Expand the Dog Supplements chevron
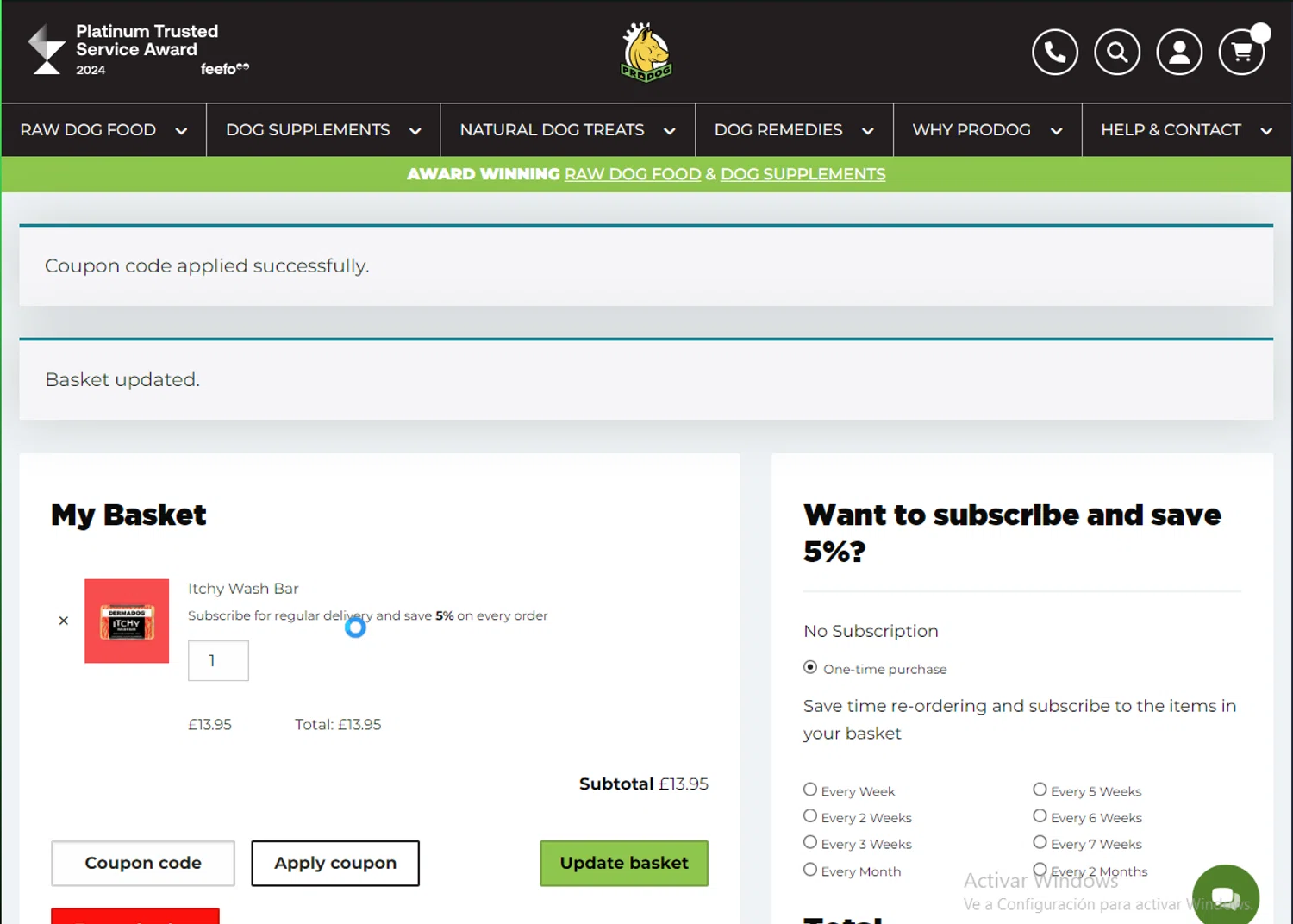1293x924 pixels. 415,131
